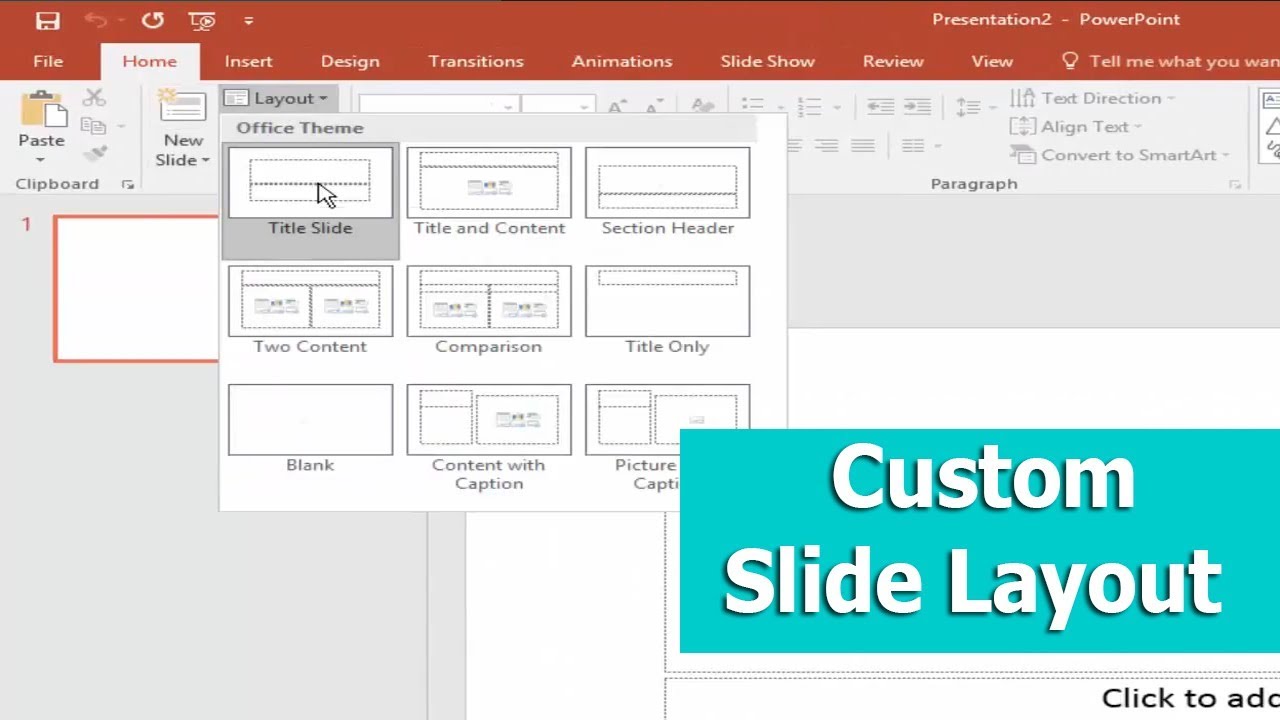1280x720 pixels.
Task: Select the Title and Content layout
Action: pos(489,192)
